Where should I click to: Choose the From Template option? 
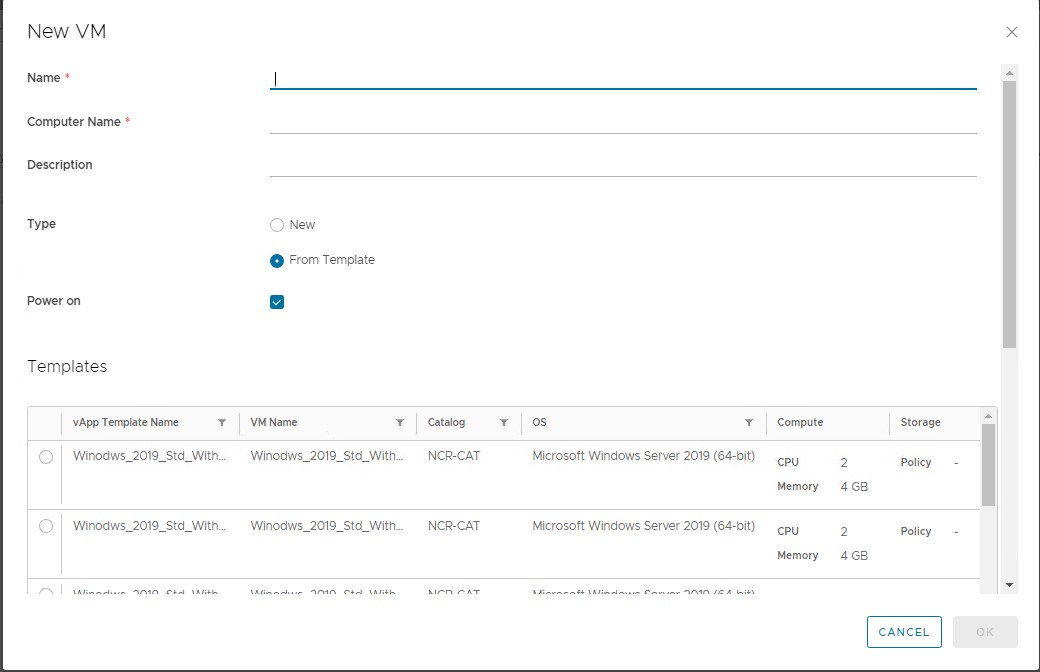click(x=277, y=260)
